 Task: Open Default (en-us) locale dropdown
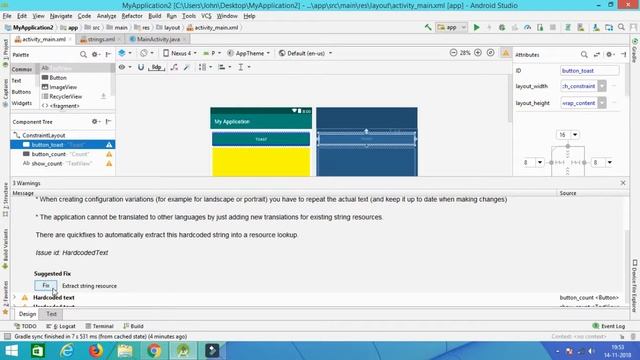pos(305,53)
